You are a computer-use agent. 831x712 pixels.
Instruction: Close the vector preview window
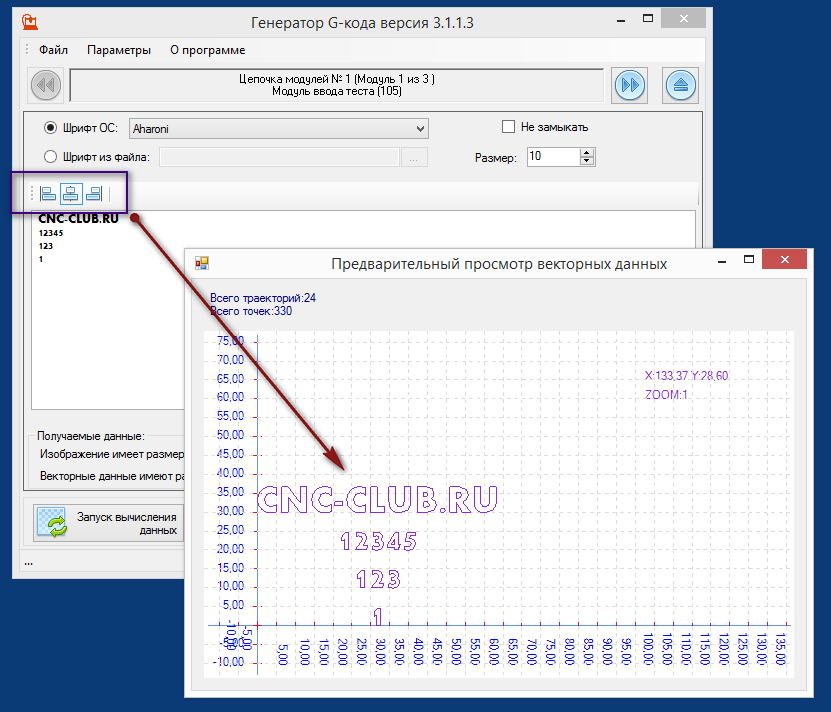[x=784, y=259]
